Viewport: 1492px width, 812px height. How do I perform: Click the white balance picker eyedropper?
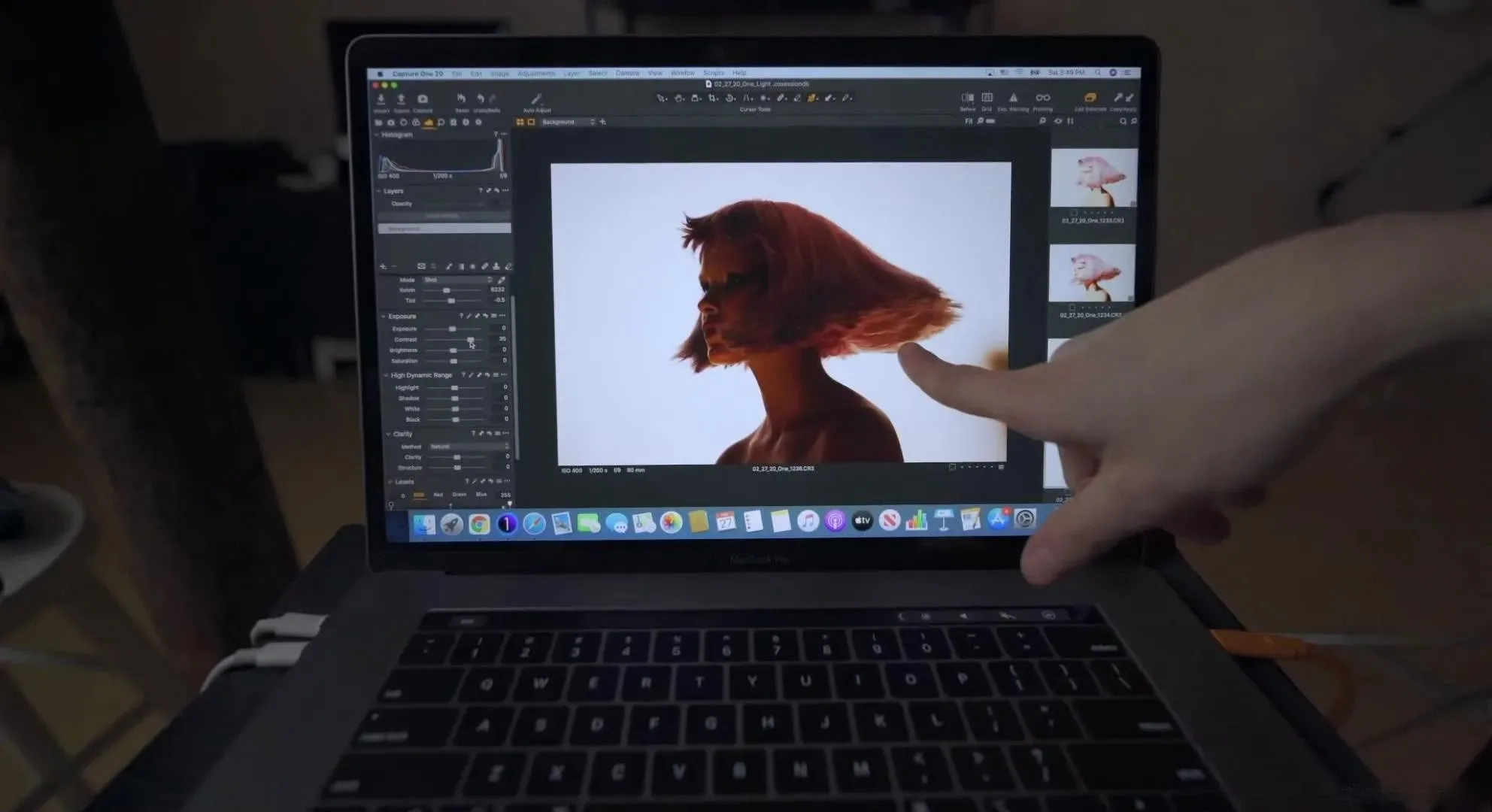point(502,280)
